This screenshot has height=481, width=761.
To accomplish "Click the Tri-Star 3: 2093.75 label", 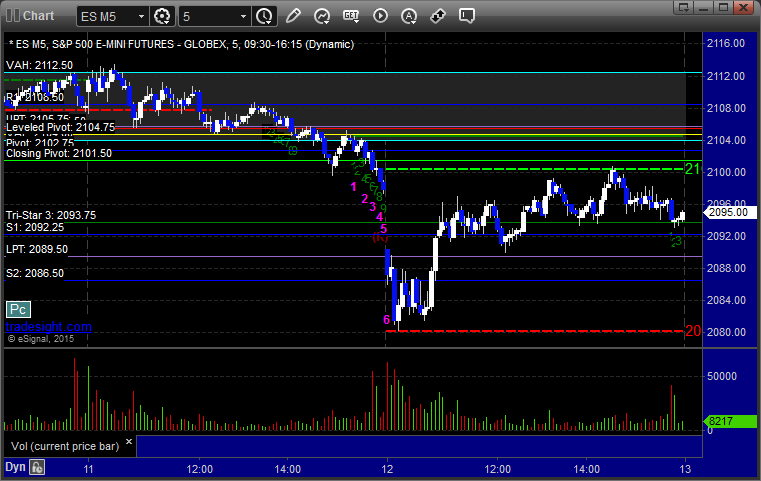I will tap(51, 215).
